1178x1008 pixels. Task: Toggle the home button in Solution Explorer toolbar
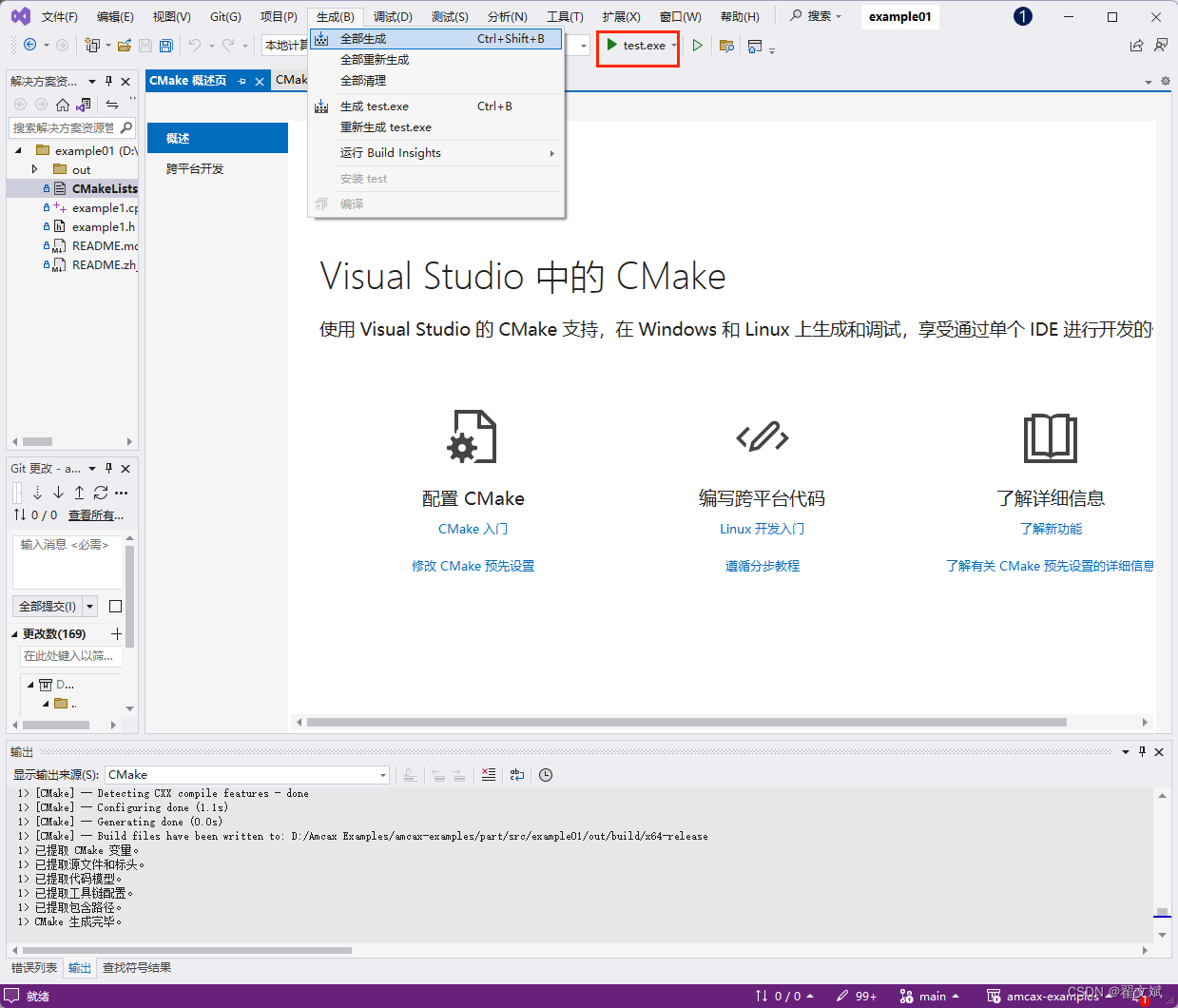(x=64, y=104)
